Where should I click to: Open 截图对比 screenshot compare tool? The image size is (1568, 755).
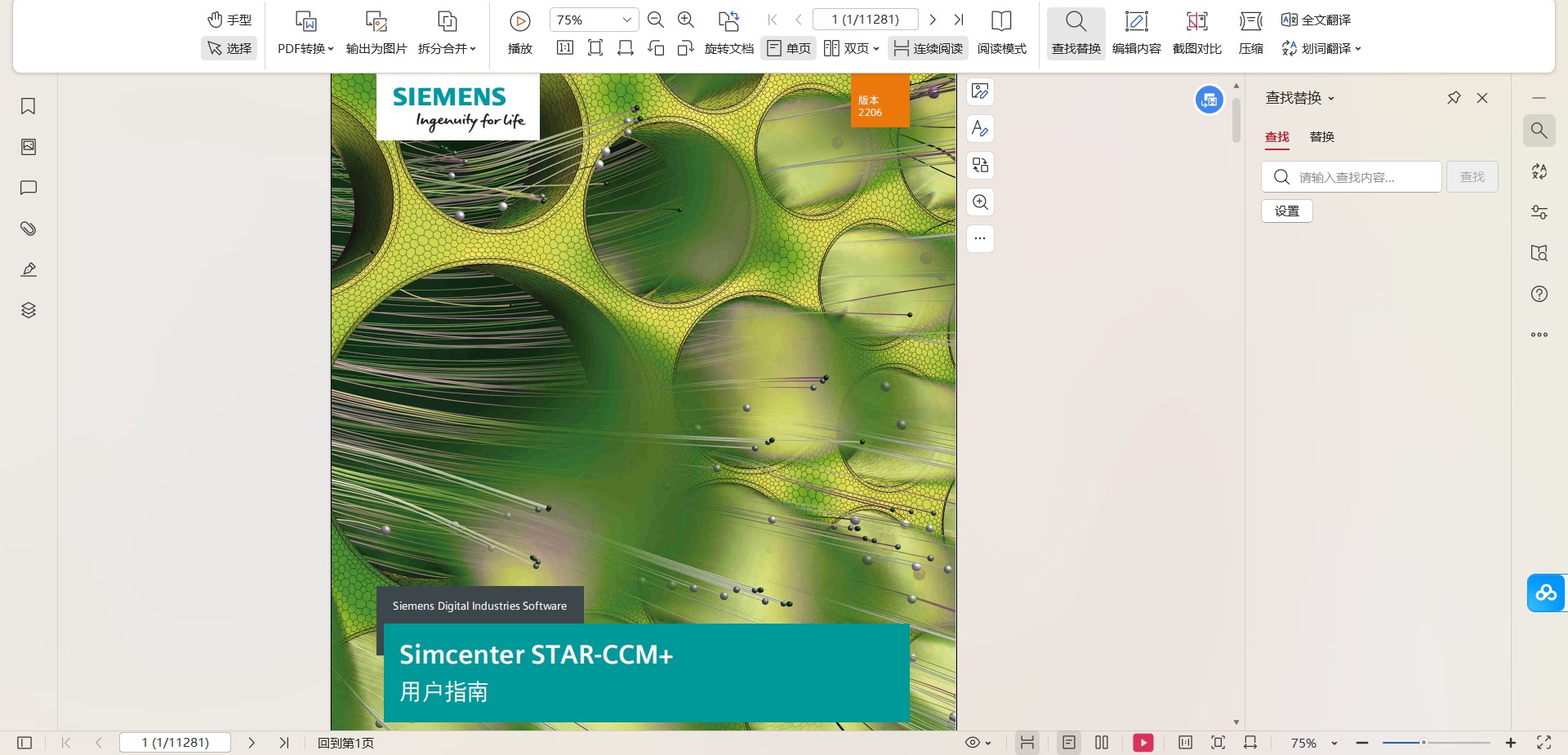(x=1197, y=33)
